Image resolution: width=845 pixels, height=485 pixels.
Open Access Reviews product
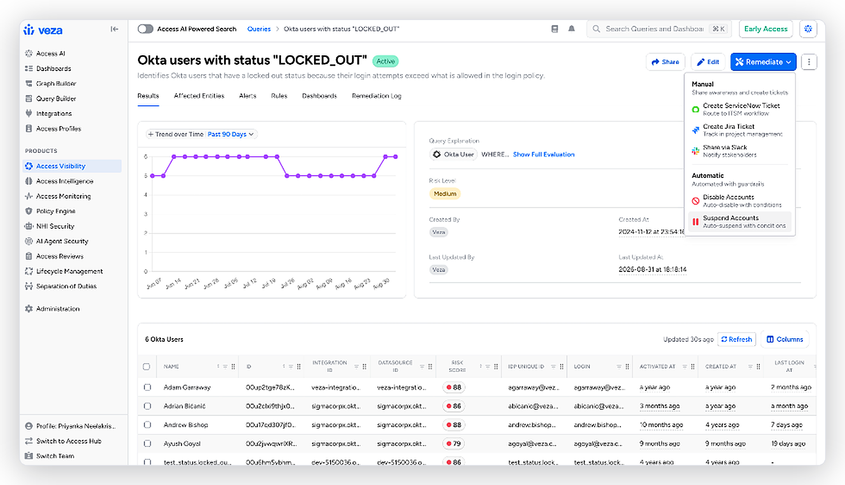click(59, 257)
